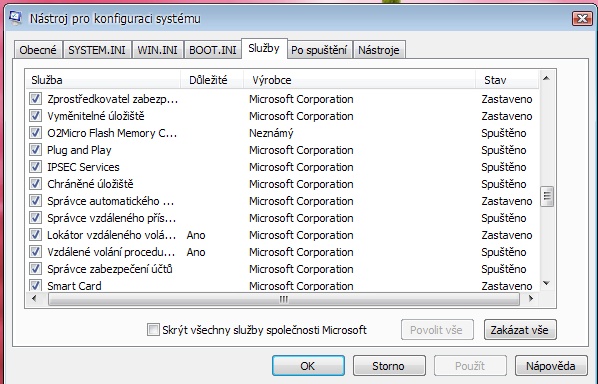The height and width of the screenshot is (384, 598).
Task: Sort by the Výrobce column header
Action: (x=359, y=80)
